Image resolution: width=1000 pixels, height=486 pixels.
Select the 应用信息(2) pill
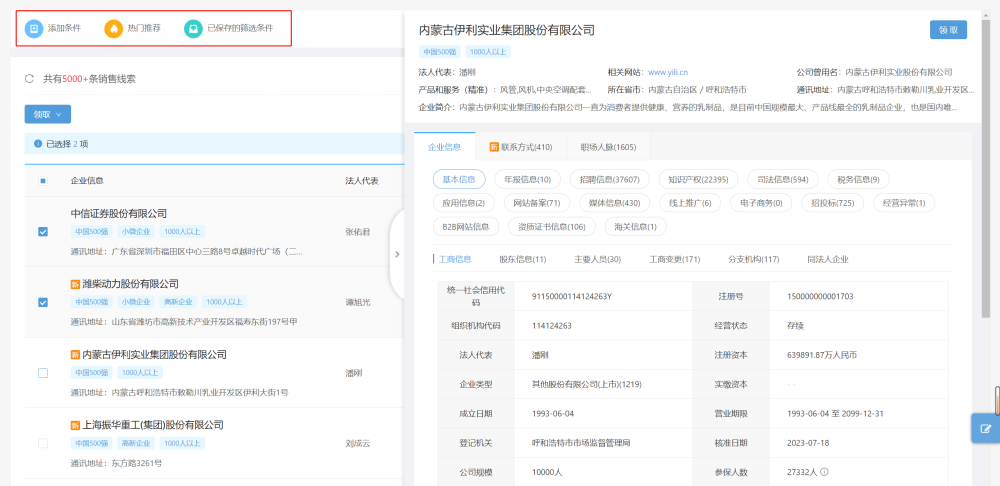[464, 203]
